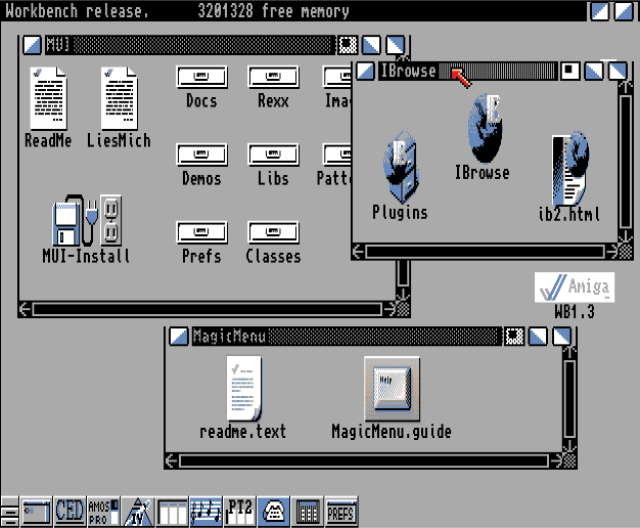Click the Workbench screen title bar text
Image resolution: width=640 pixels, height=528 pixels.
tap(77, 11)
